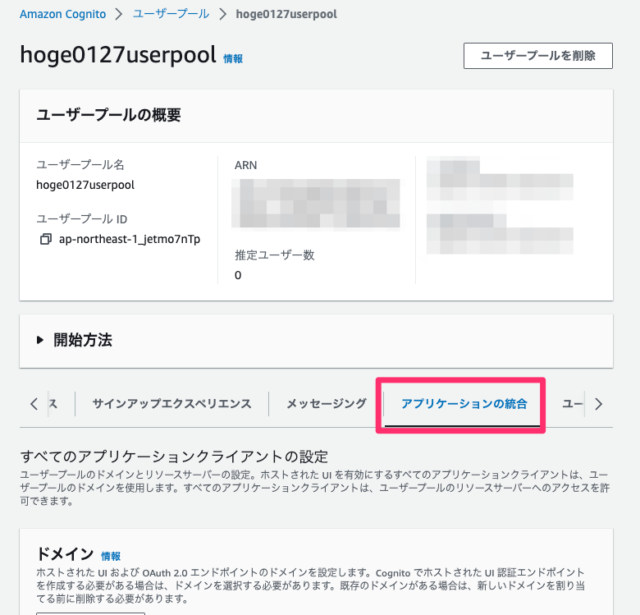The image size is (640, 615).
Task: Open 情報 link next to ドメイン heading
Action: click(x=111, y=556)
